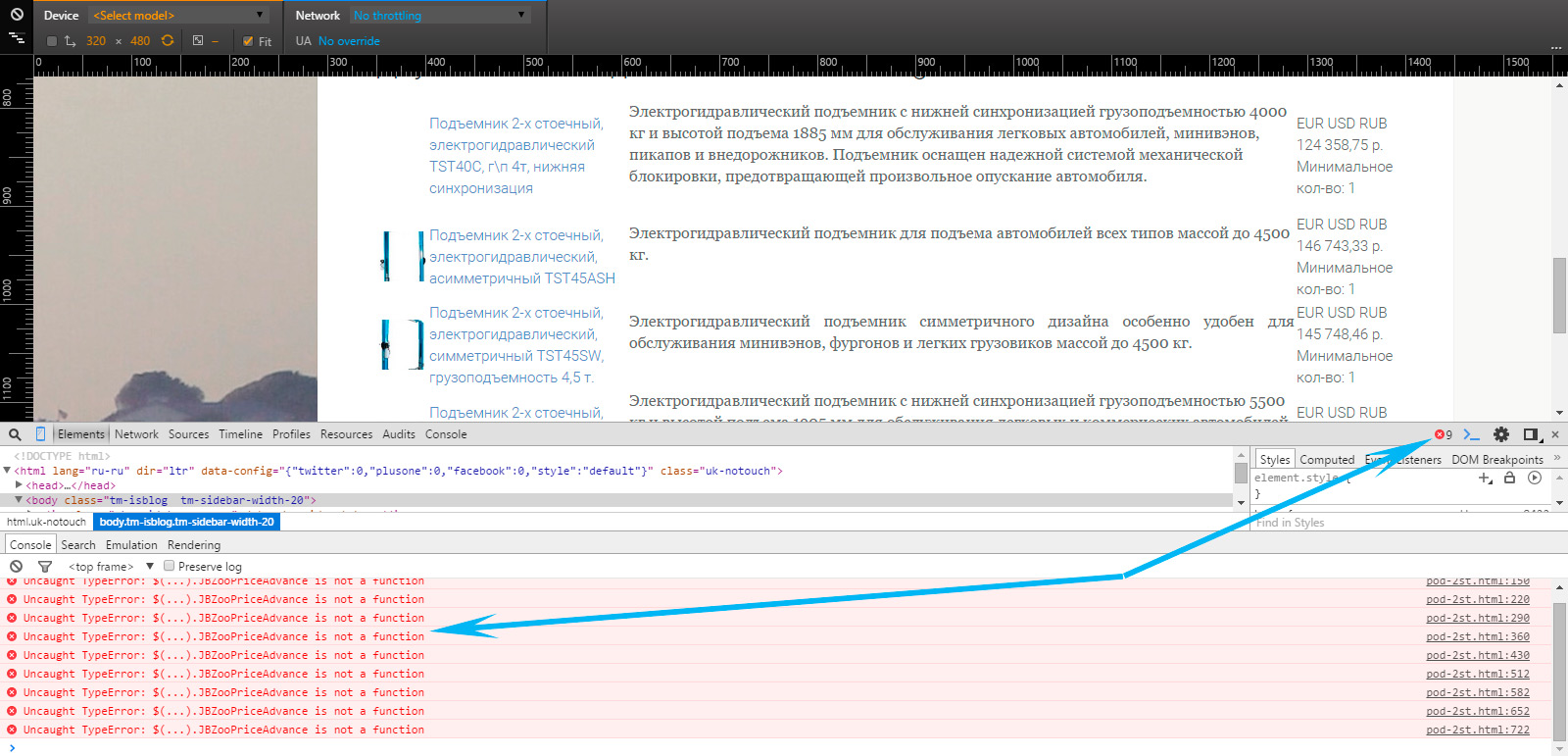Show console drawer via prompt icon

(x=1471, y=434)
